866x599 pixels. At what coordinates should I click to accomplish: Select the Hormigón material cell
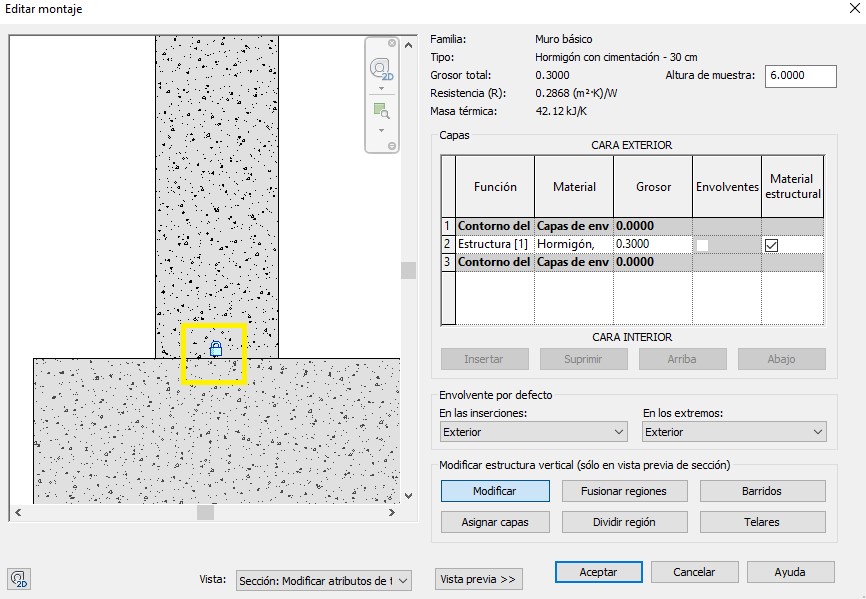point(573,244)
